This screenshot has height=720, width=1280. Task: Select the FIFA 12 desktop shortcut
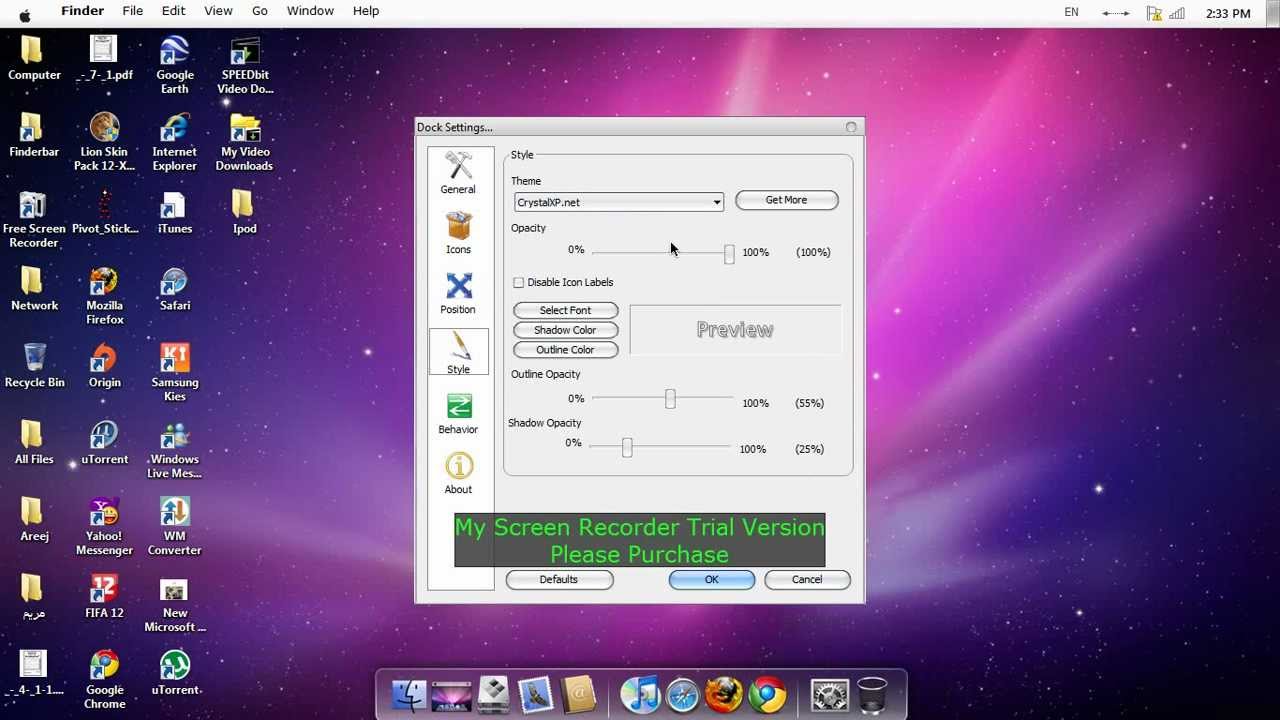104,596
